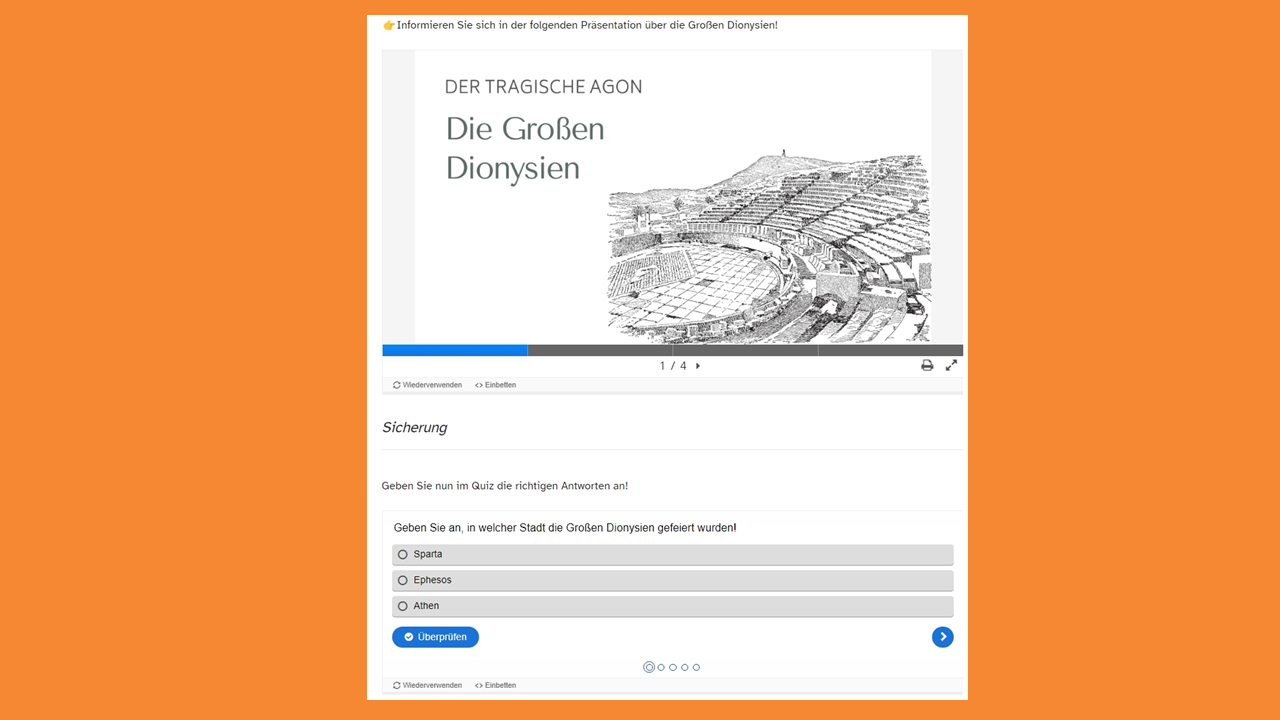This screenshot has width=1280, height=720.
Task: Advance to the next slide arrow
Action: [x=698, y=366]
